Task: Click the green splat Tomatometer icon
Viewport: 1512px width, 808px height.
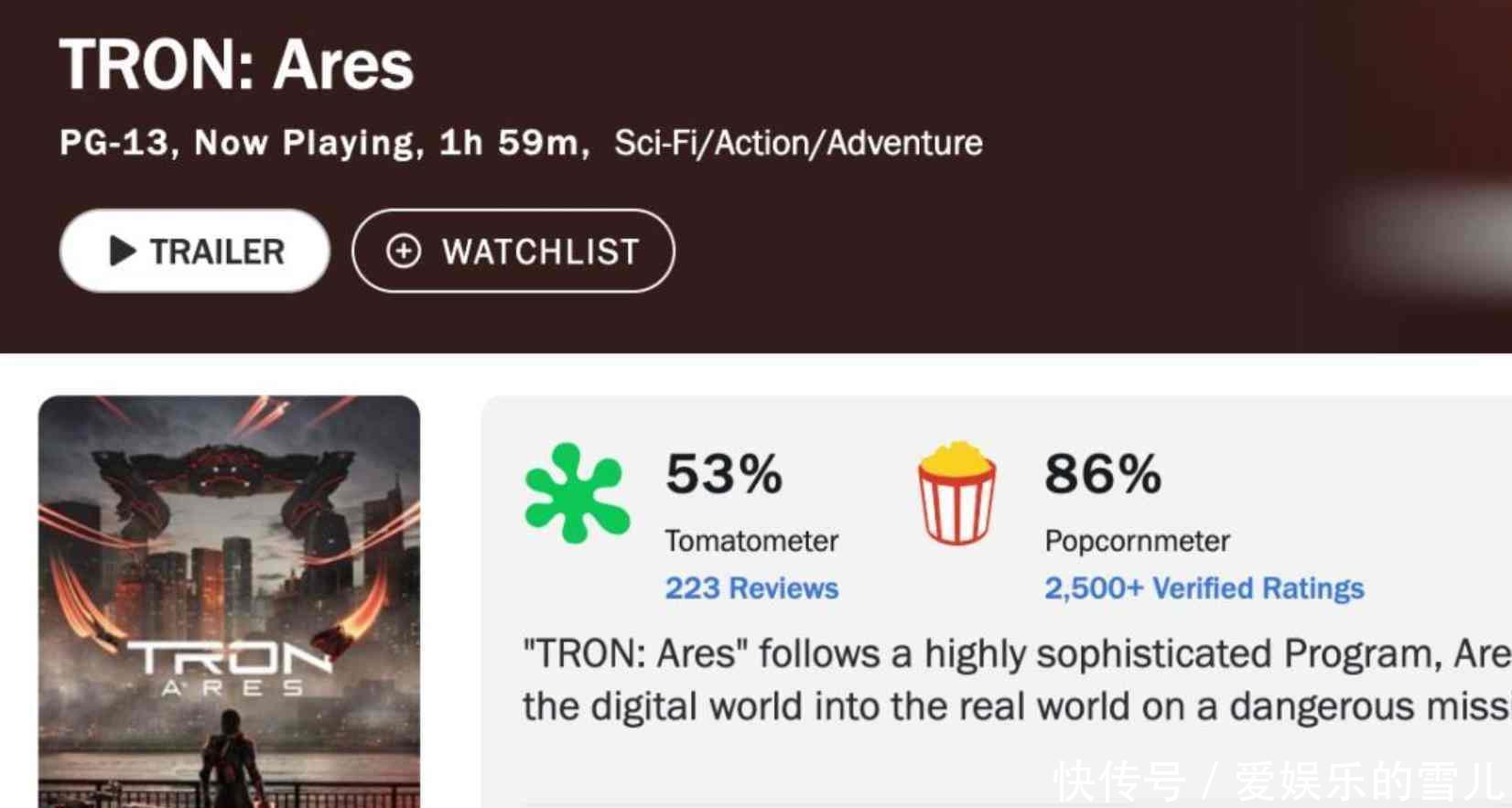Action: click(577, 494)
